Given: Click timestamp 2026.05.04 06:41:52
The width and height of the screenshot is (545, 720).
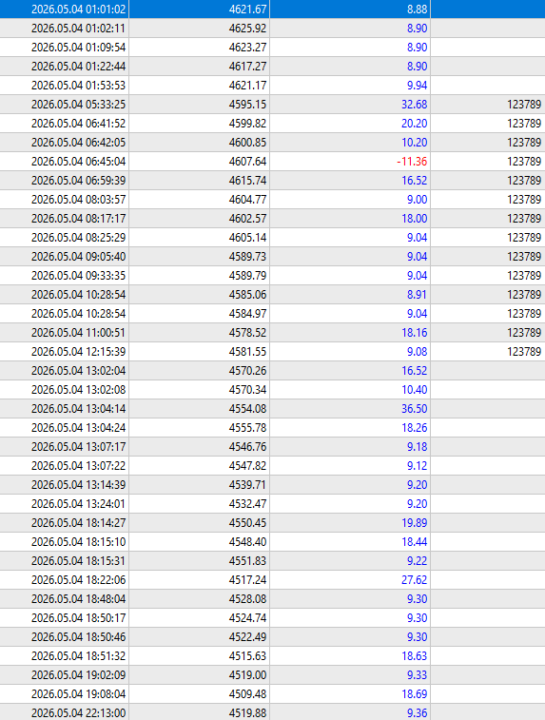Looking at the screenshot, I should click(78, 124).
